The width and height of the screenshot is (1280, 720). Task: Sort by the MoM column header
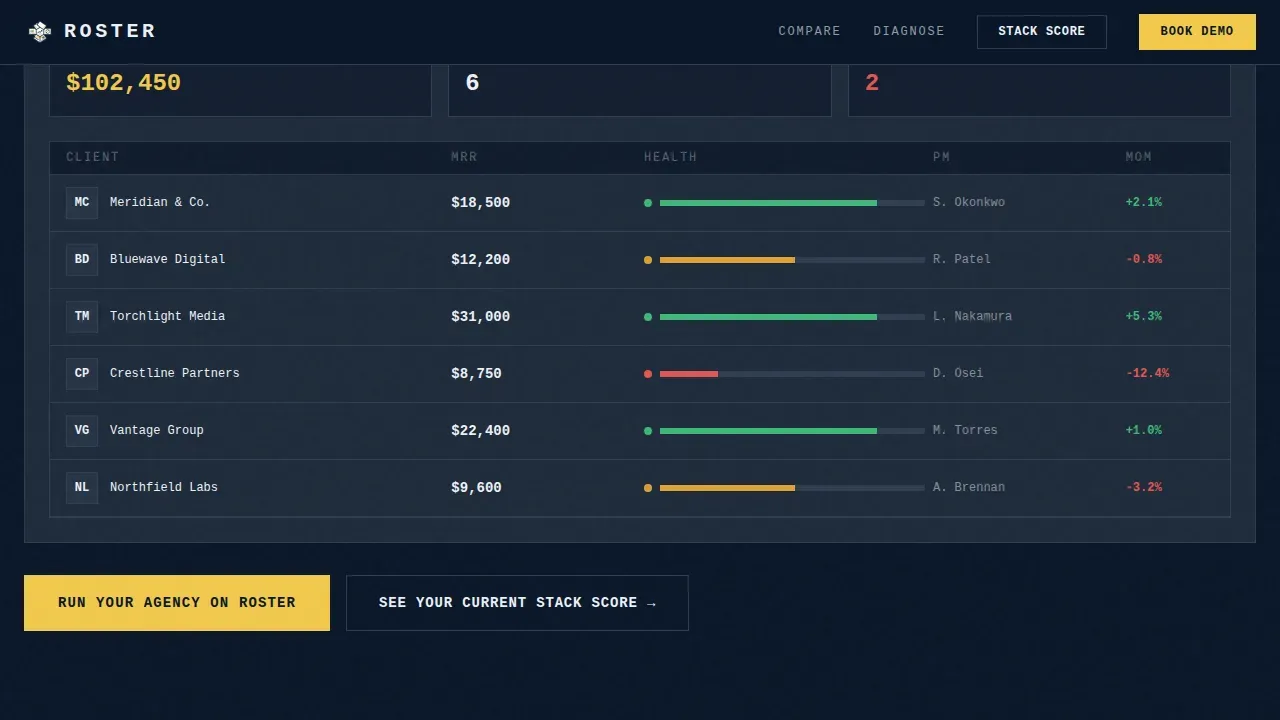[1138, 157]
